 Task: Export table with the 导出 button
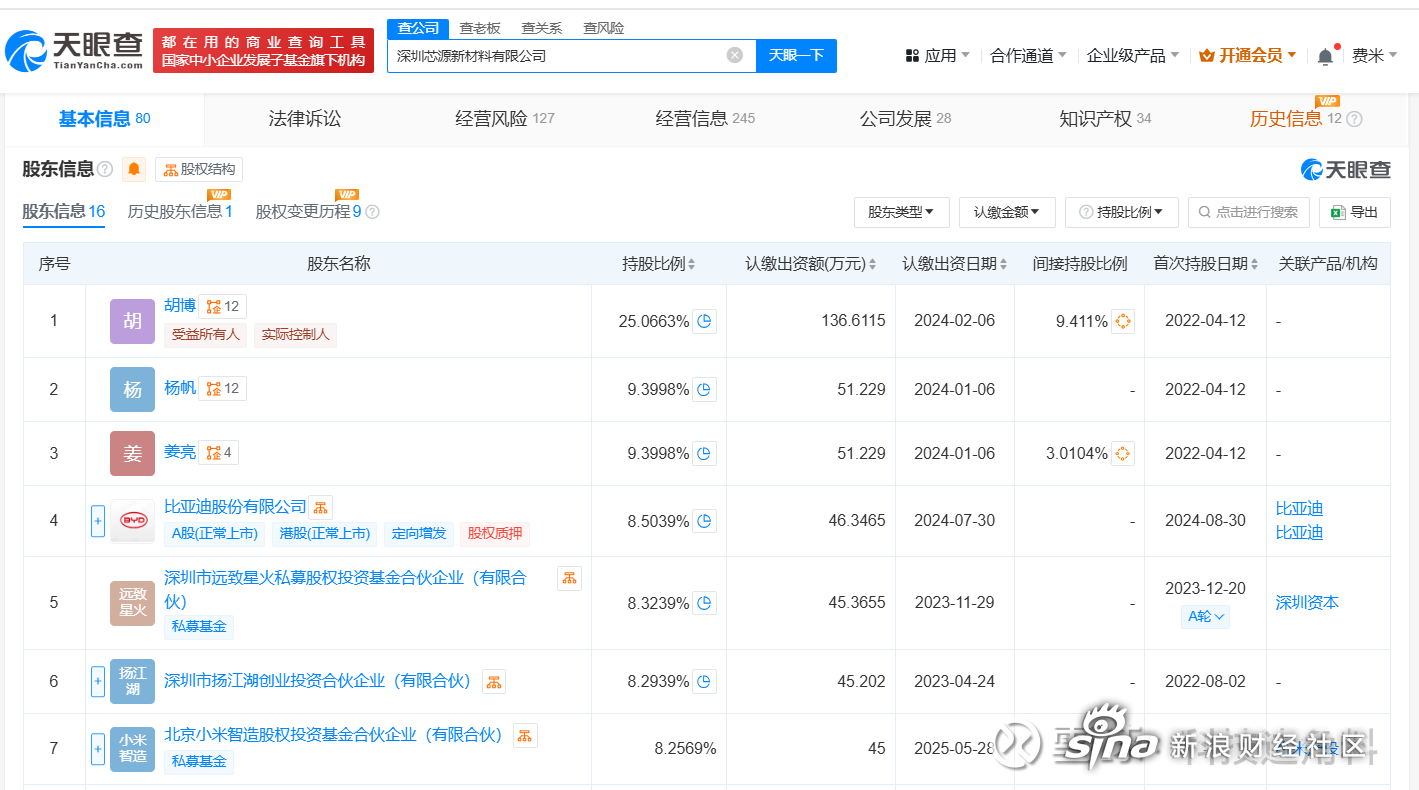pyautogui.click(x=1354, y=212)
